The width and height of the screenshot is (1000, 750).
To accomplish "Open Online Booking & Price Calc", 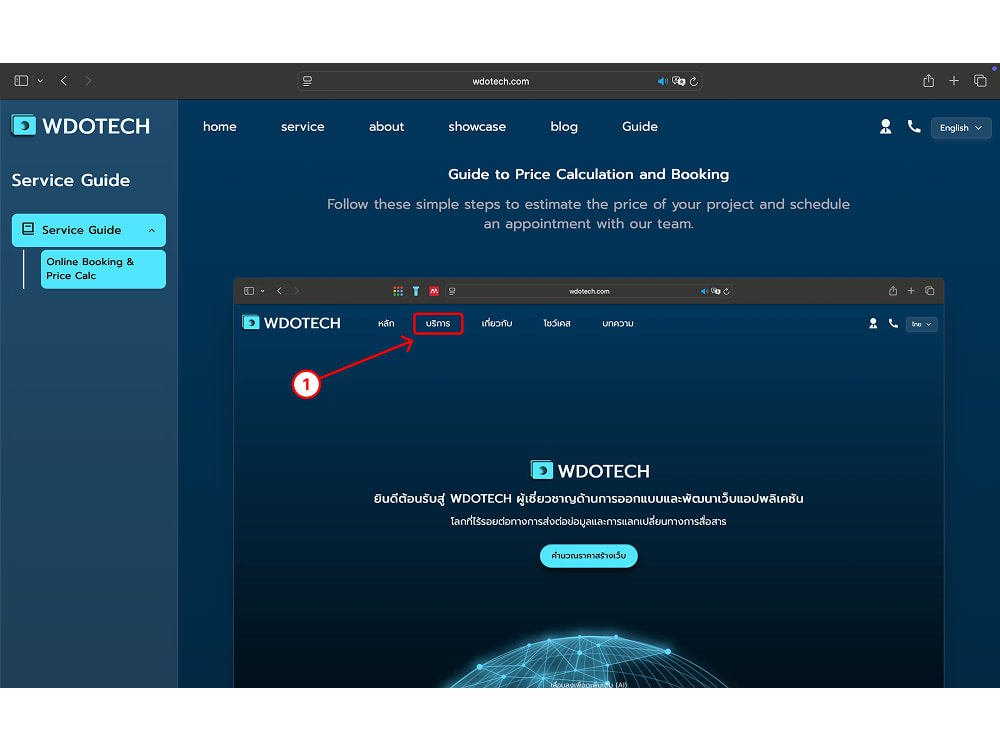I will 103,268.
